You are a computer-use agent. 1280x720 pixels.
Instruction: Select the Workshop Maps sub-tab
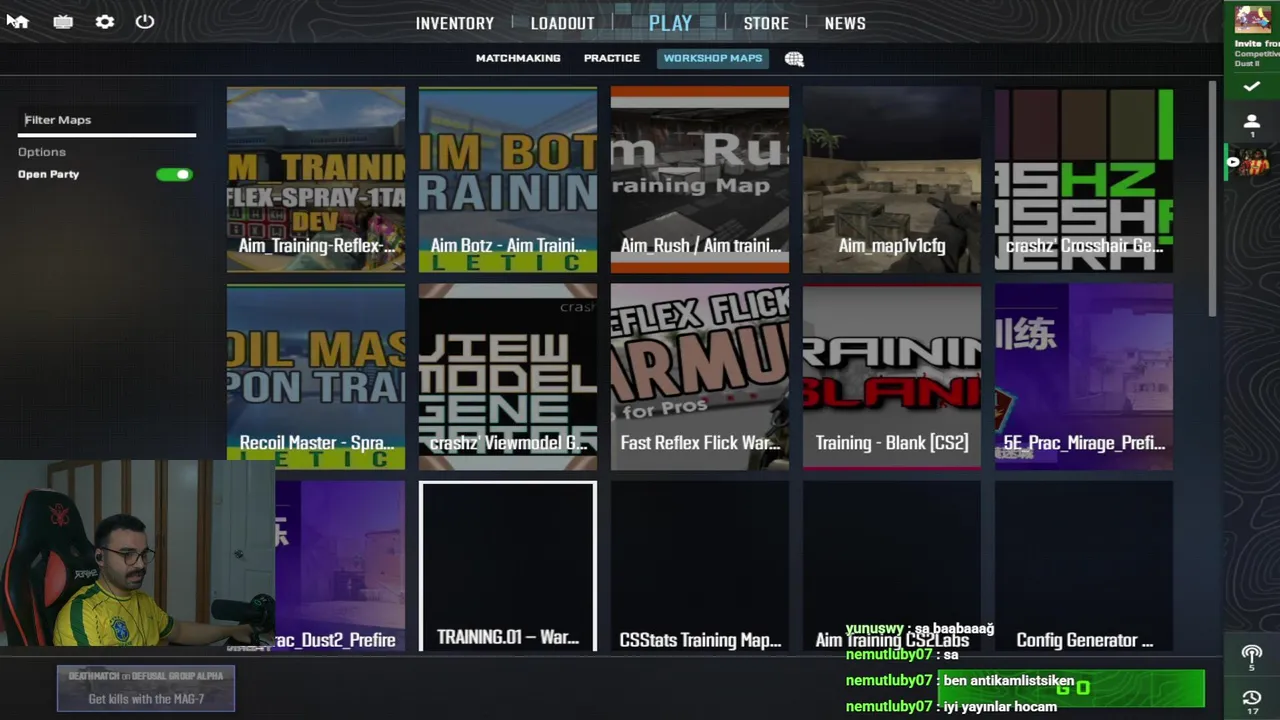(713, 58)
